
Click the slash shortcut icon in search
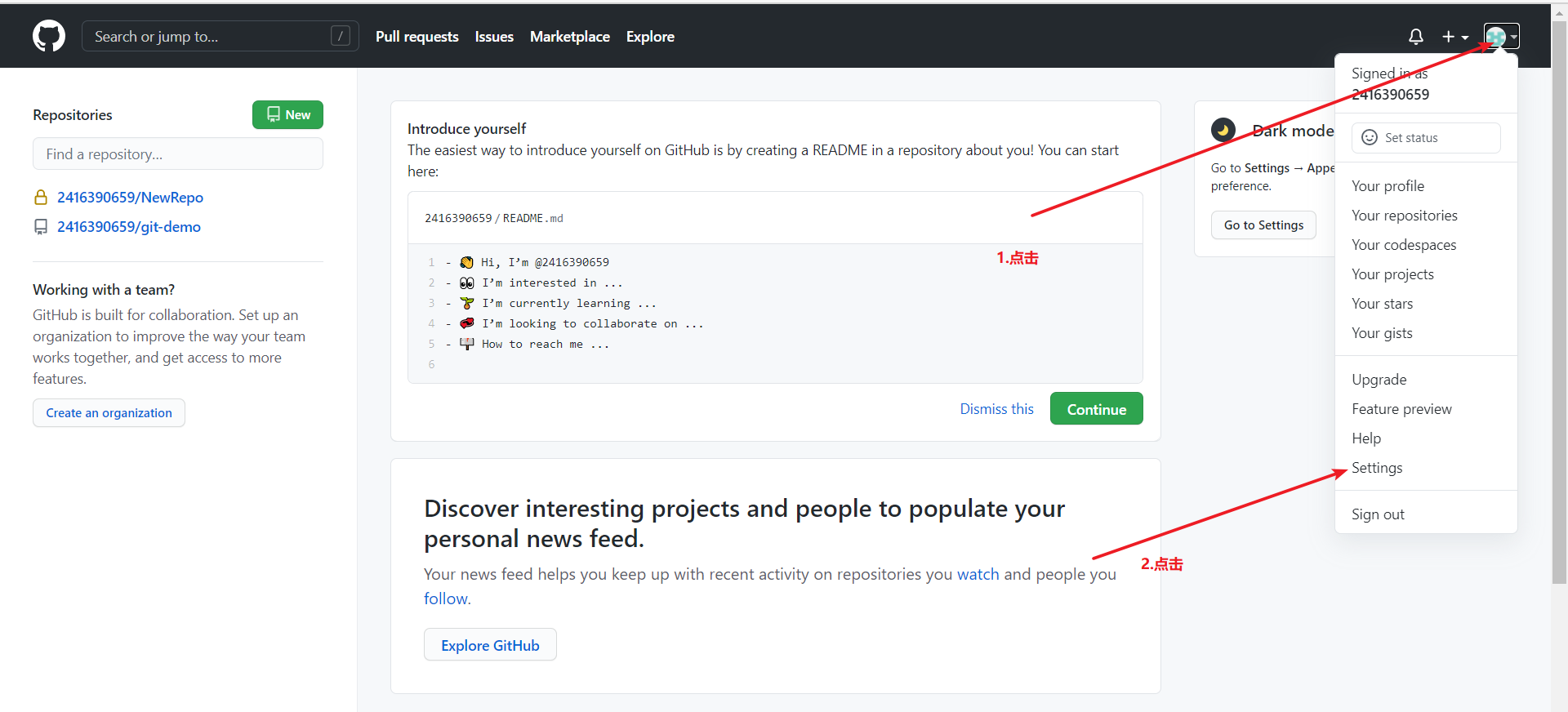click(341, 36)
